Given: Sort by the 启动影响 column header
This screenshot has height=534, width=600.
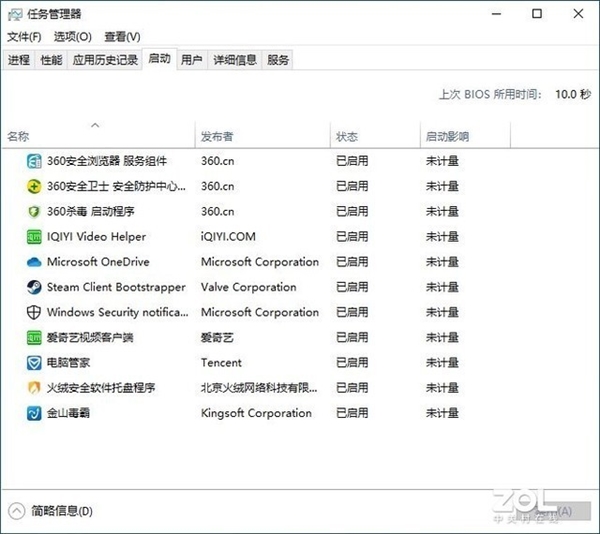Looking at the screenshot, I should (x=447, y=137).
